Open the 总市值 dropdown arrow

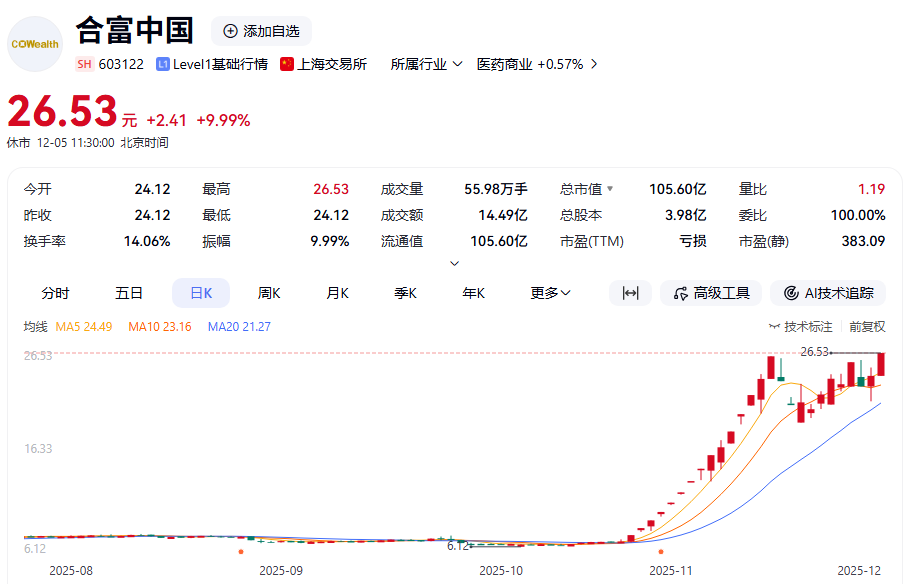click(x=610, y=189)
